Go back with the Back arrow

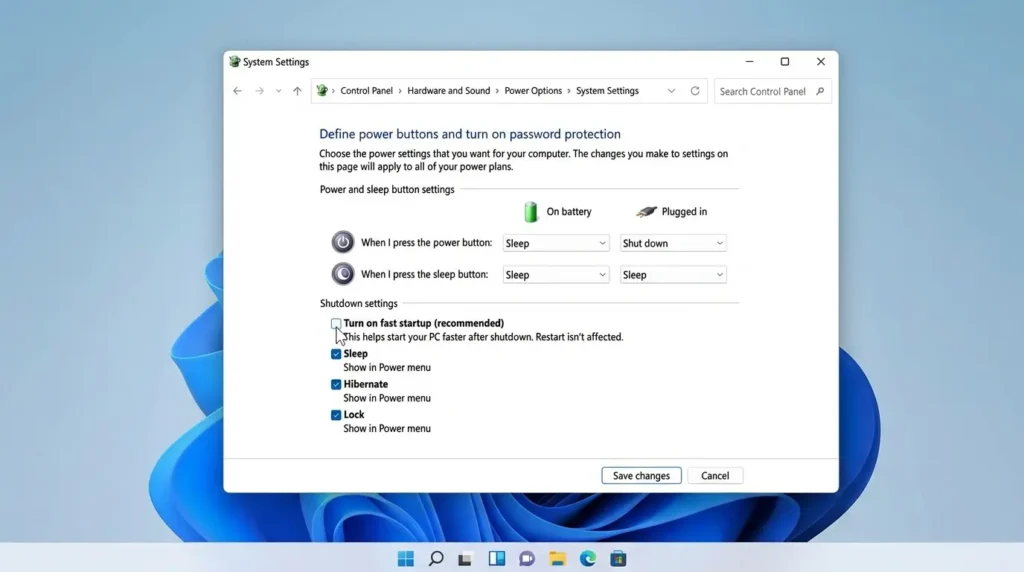(x=237, y=91)
